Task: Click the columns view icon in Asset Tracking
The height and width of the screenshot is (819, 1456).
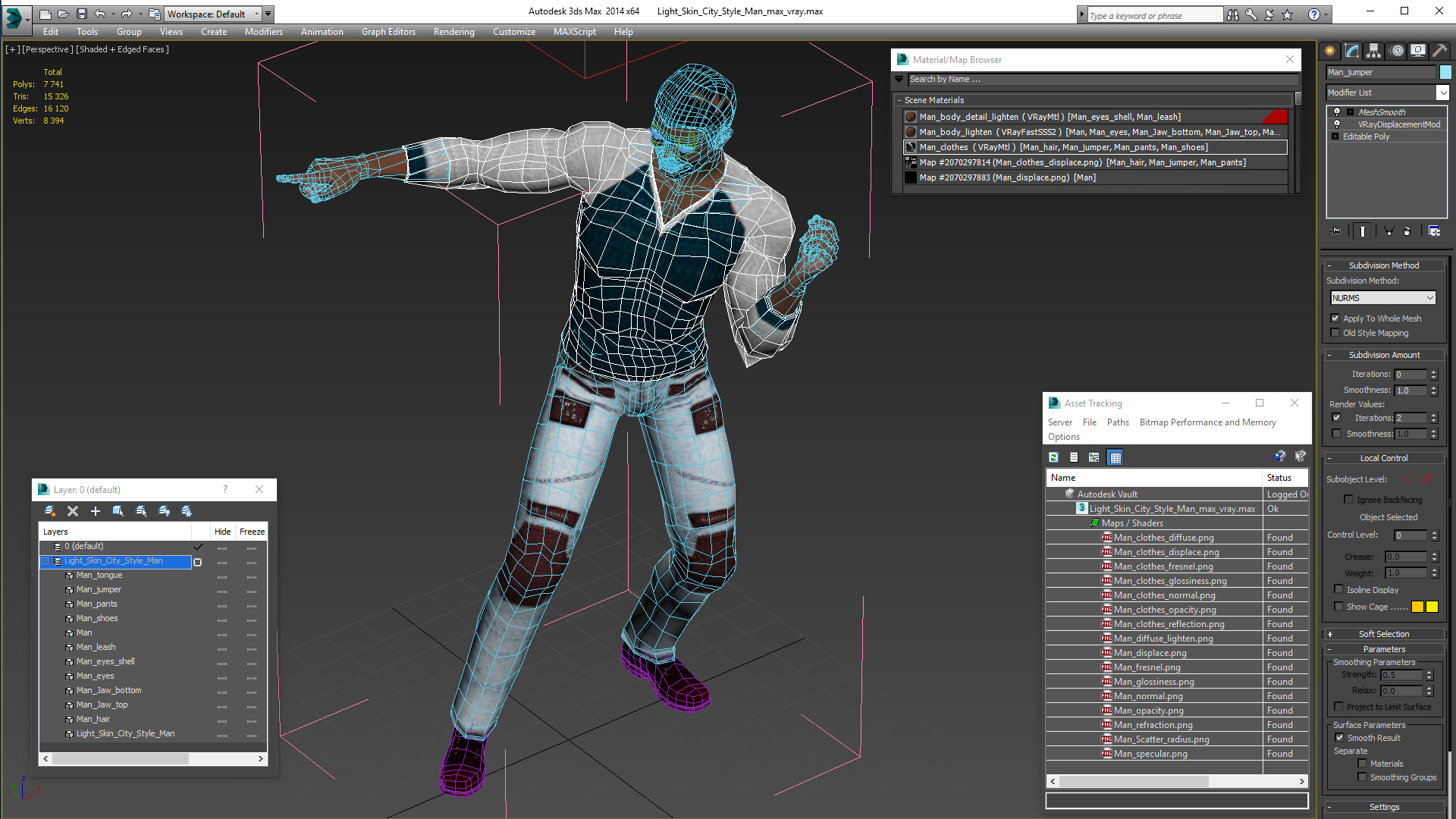Action: point(1116,458)
